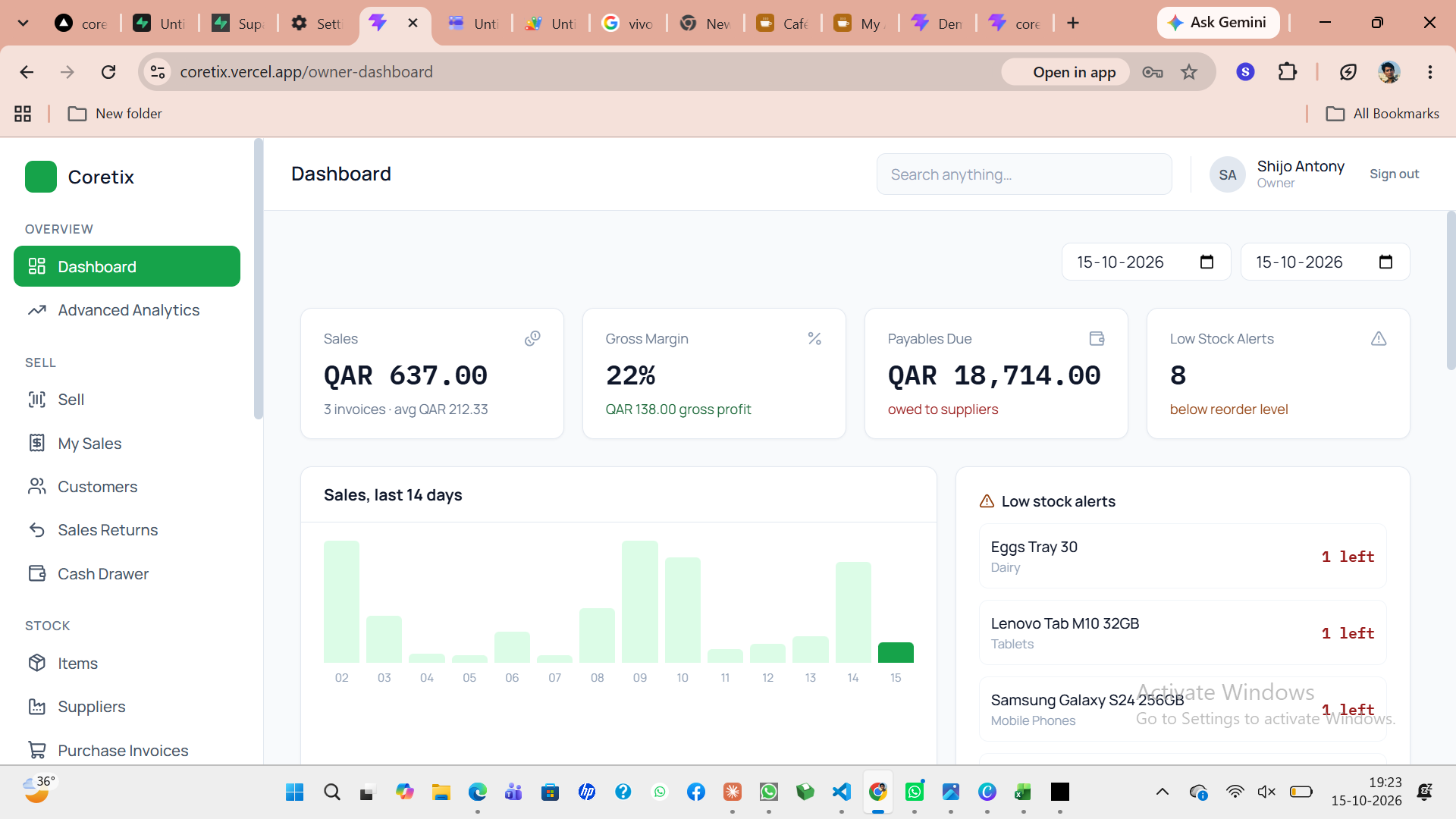
Task: Go to the Sell page
Action: [127, 400]
